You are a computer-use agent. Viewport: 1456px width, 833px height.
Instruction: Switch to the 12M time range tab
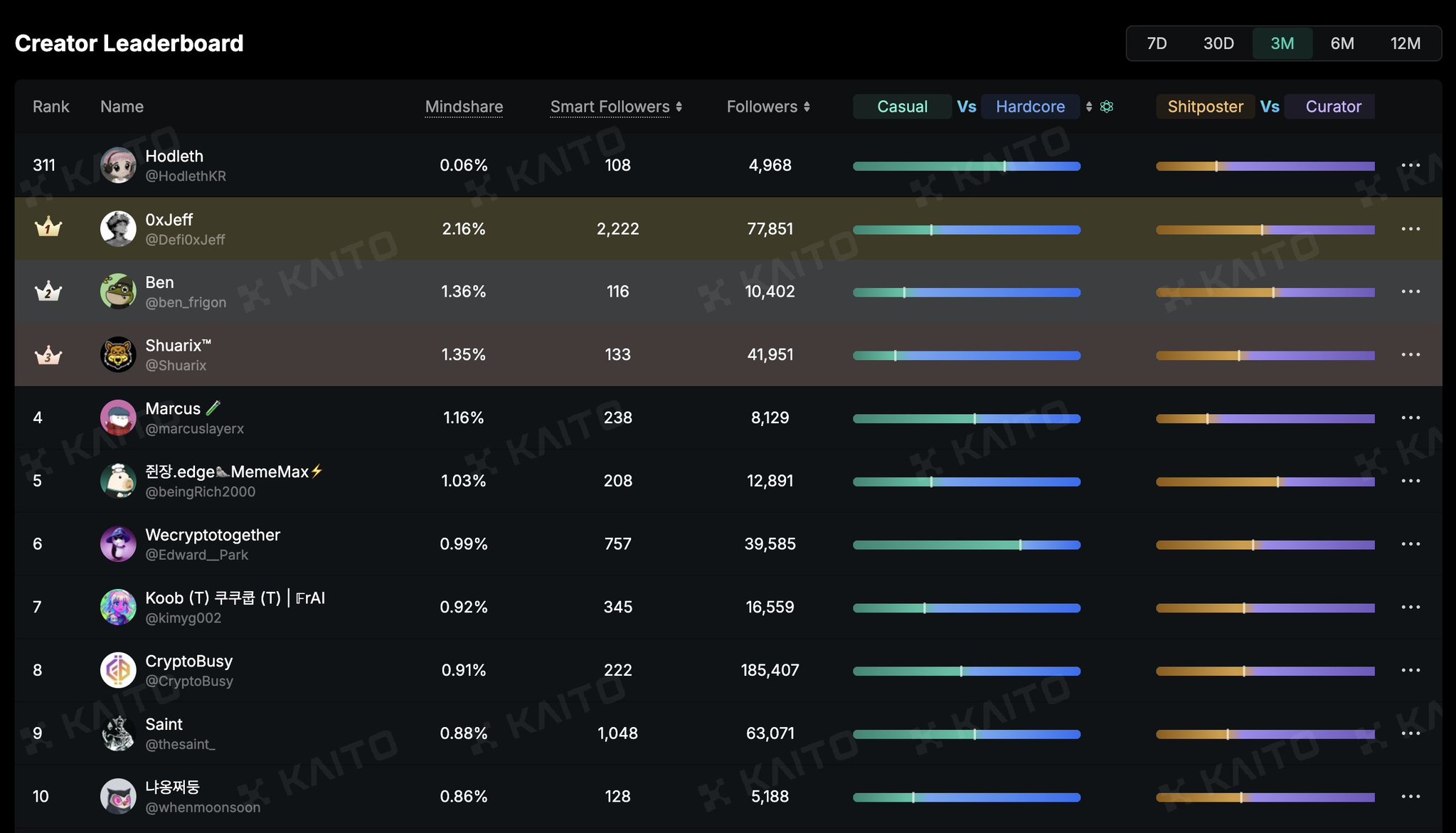[x=1405, y=43]
